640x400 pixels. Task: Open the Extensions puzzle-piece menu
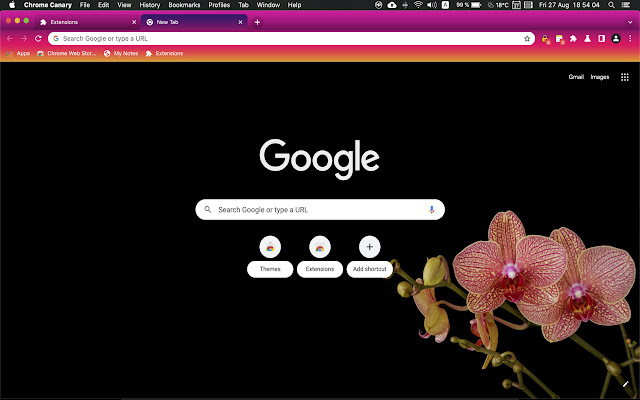point(573,38)
